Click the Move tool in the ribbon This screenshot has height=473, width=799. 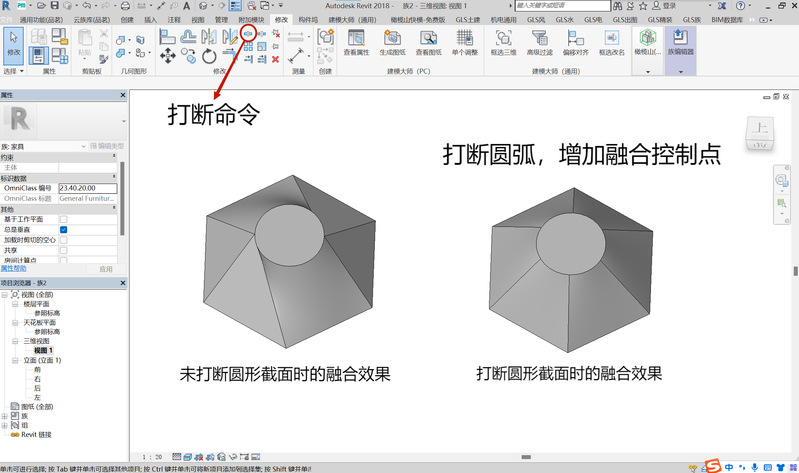(167, 55)
